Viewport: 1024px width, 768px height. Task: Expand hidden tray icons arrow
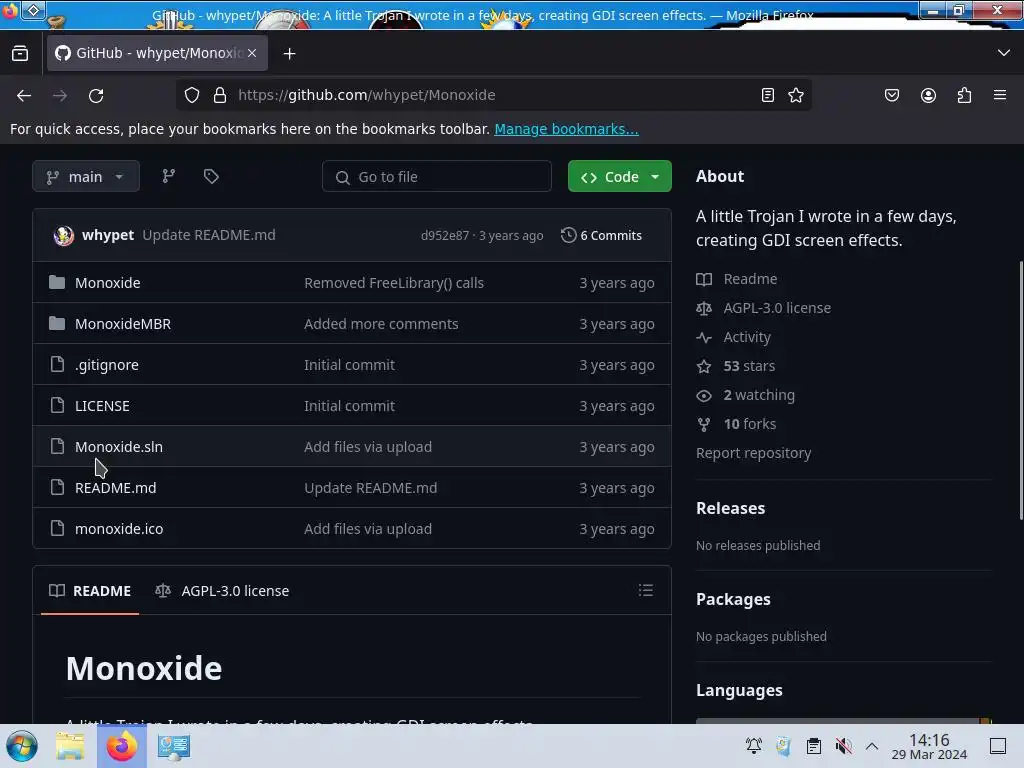[872, 746]
